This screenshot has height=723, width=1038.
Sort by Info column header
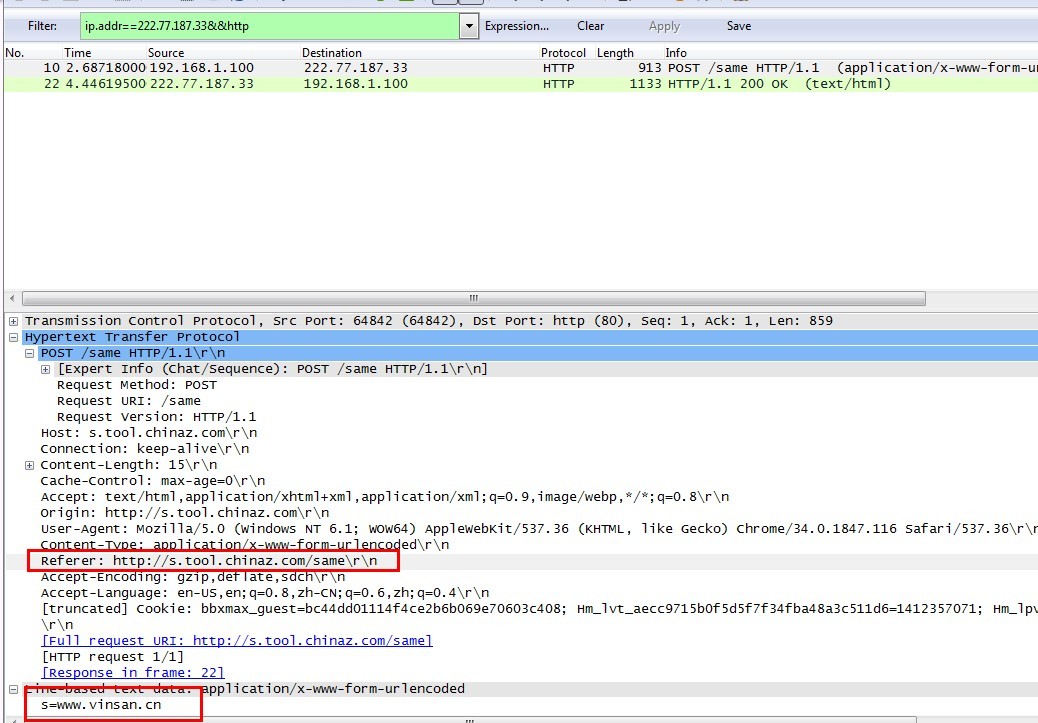pyautogui.click(x=676, y=53)
